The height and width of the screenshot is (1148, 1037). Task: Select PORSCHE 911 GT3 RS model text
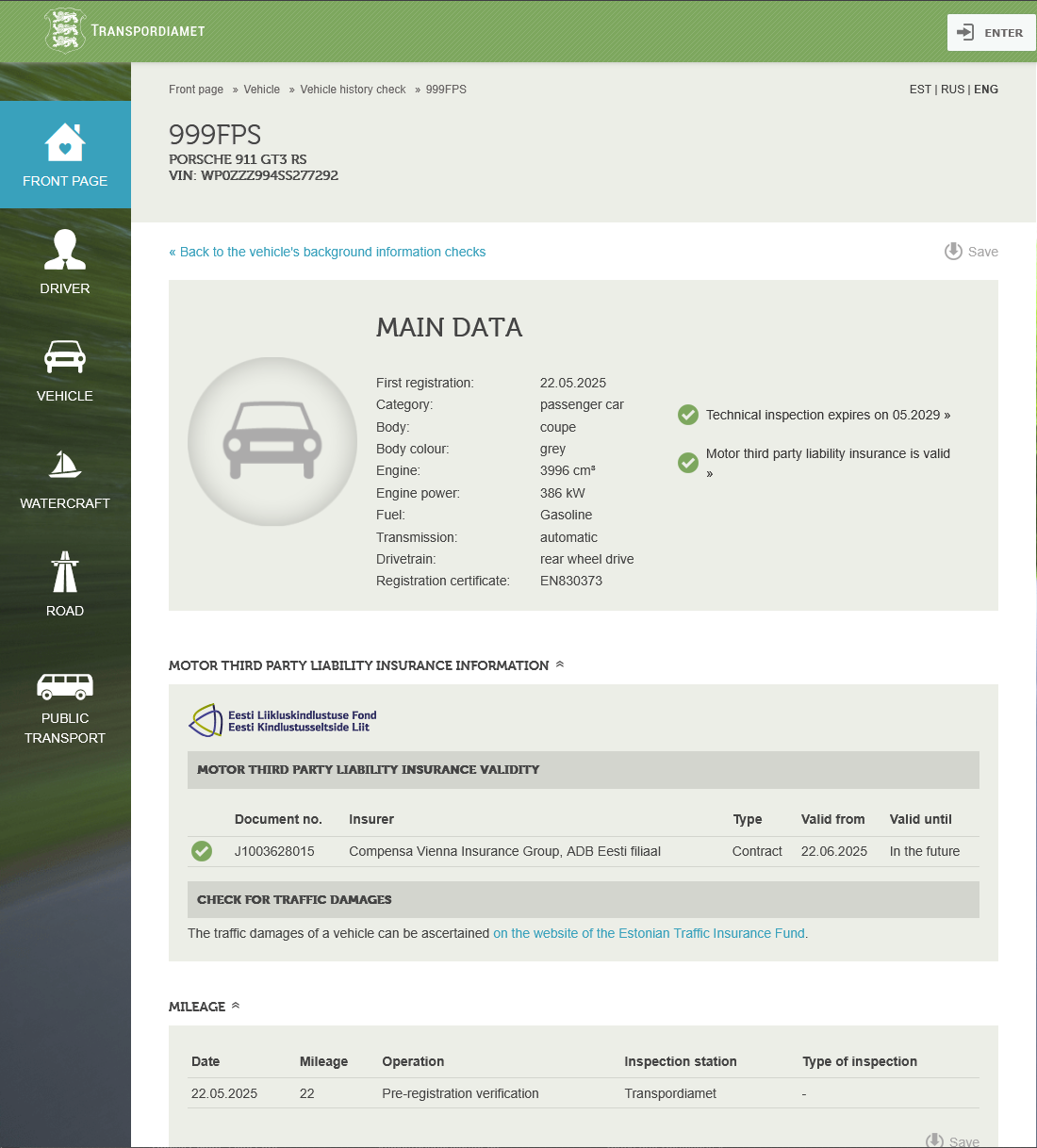point(238,159)
